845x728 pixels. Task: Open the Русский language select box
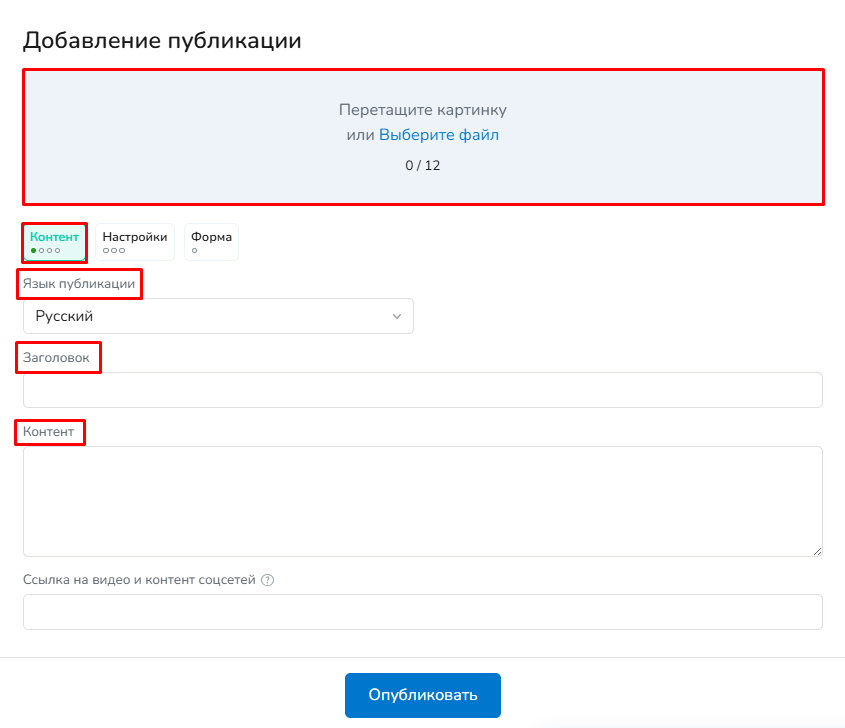[218, 316]
